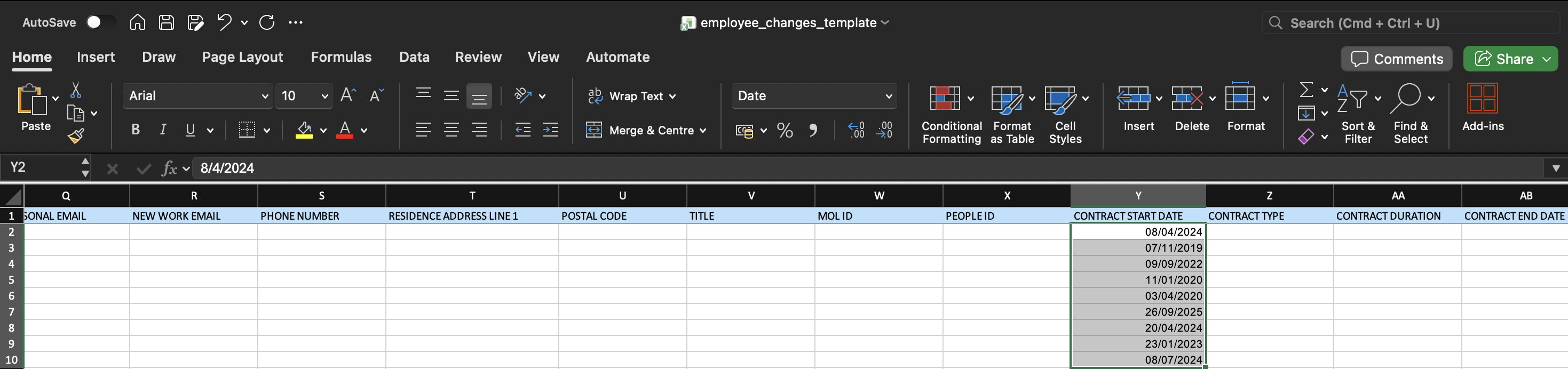Switch to the Insert tab
The height and width of the screenshot is (369, 1568).
tap(96, 57)
